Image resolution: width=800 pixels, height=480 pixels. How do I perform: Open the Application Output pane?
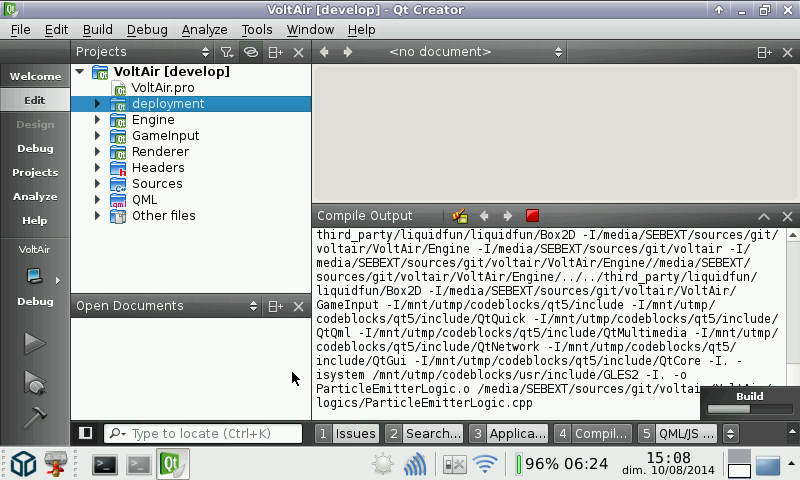pyautogui.click(x=508, y=434)
